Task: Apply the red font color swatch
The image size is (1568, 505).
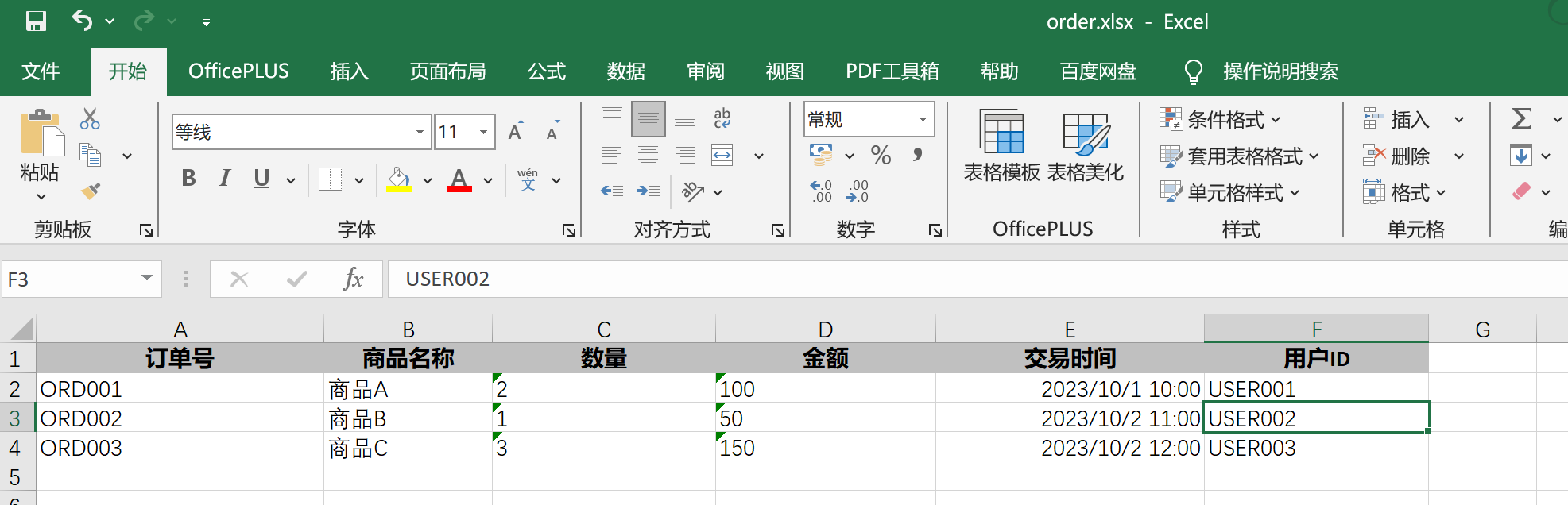Action: click(459, 179)
